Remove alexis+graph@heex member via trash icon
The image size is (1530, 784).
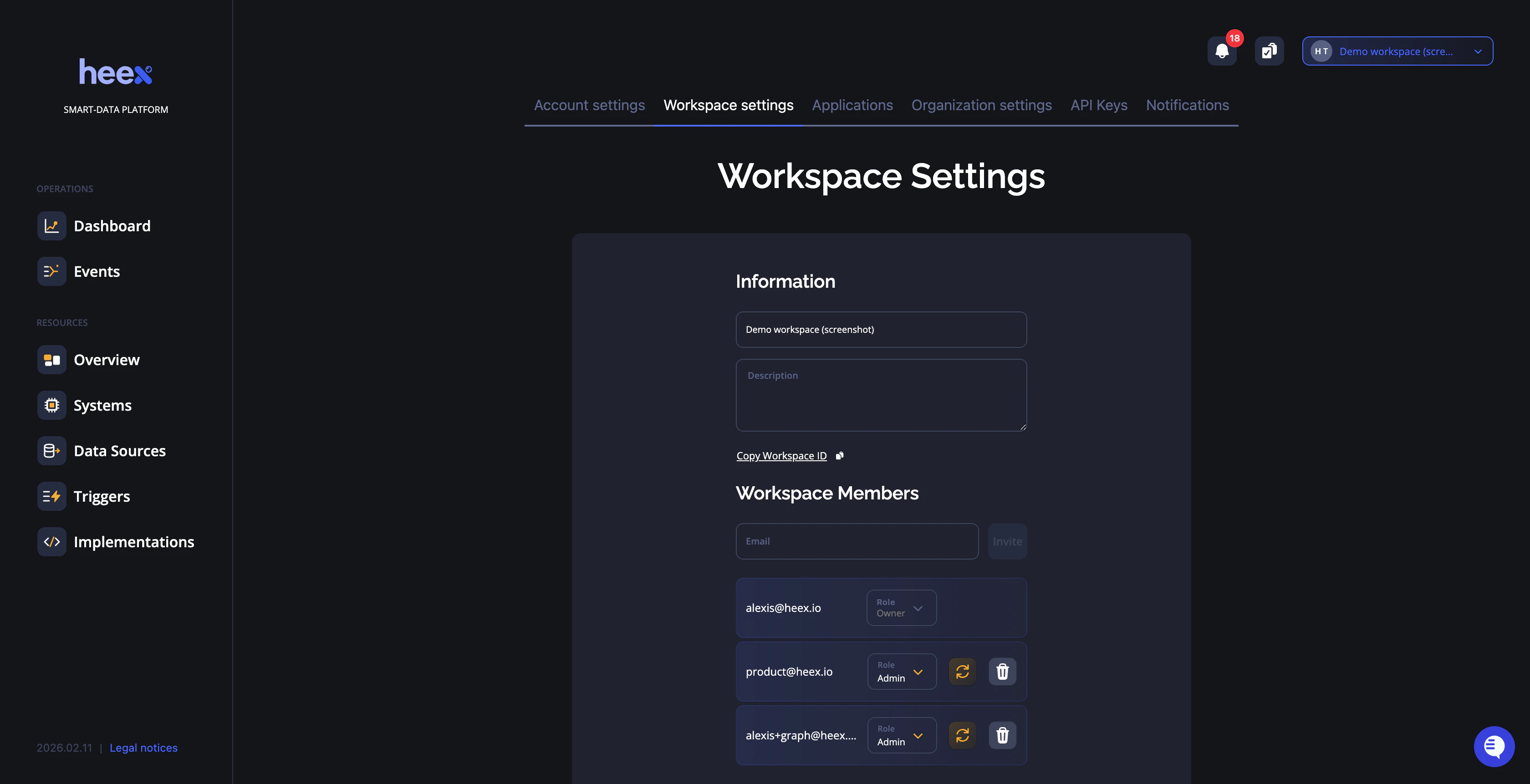coord(1002,735)
